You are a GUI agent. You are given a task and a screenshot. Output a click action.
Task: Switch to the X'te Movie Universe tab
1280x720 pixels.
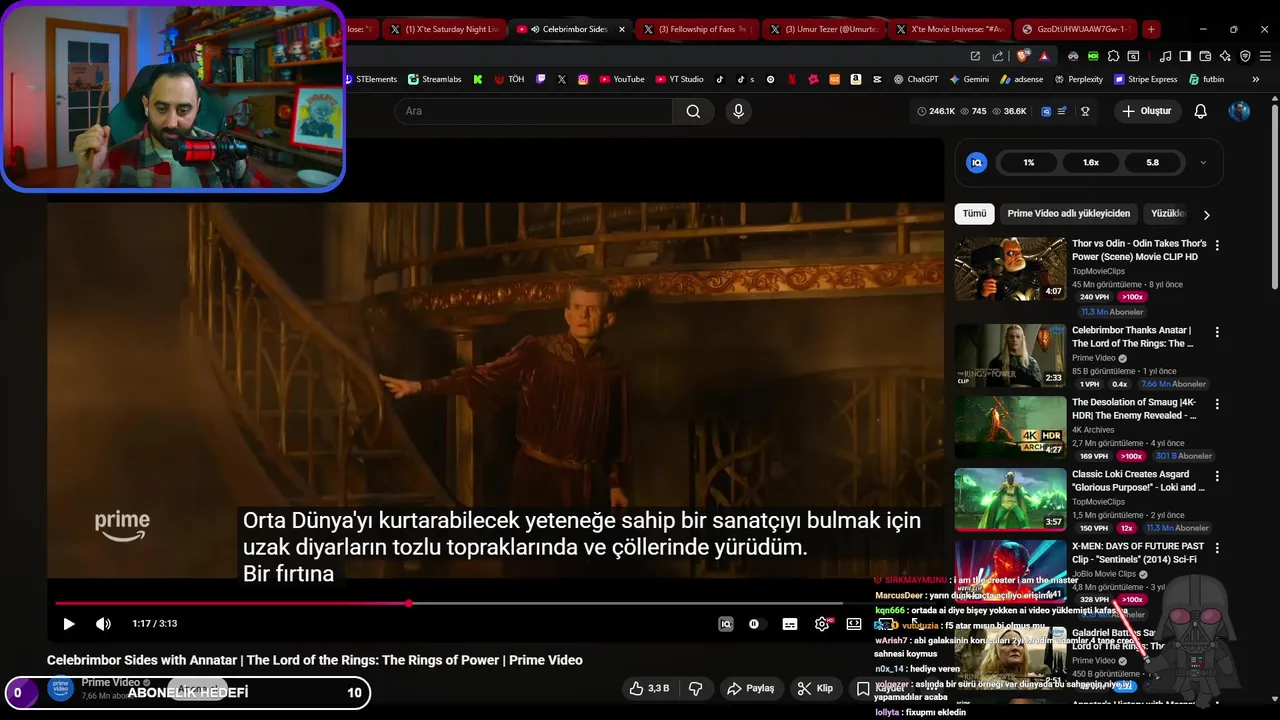[949, 29]
